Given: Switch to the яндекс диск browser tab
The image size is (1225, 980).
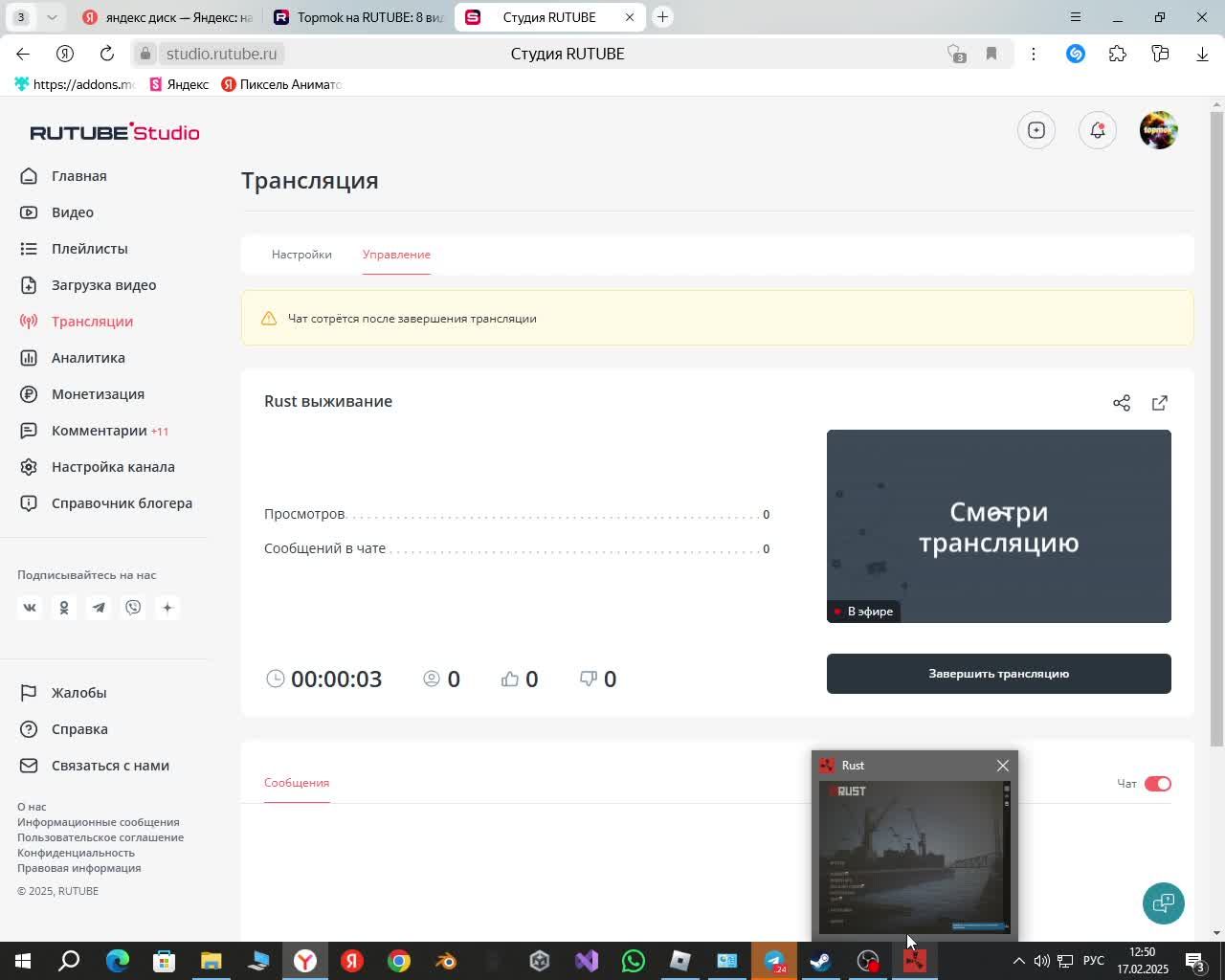Looking at the screenshot, I should click(167, 17).
